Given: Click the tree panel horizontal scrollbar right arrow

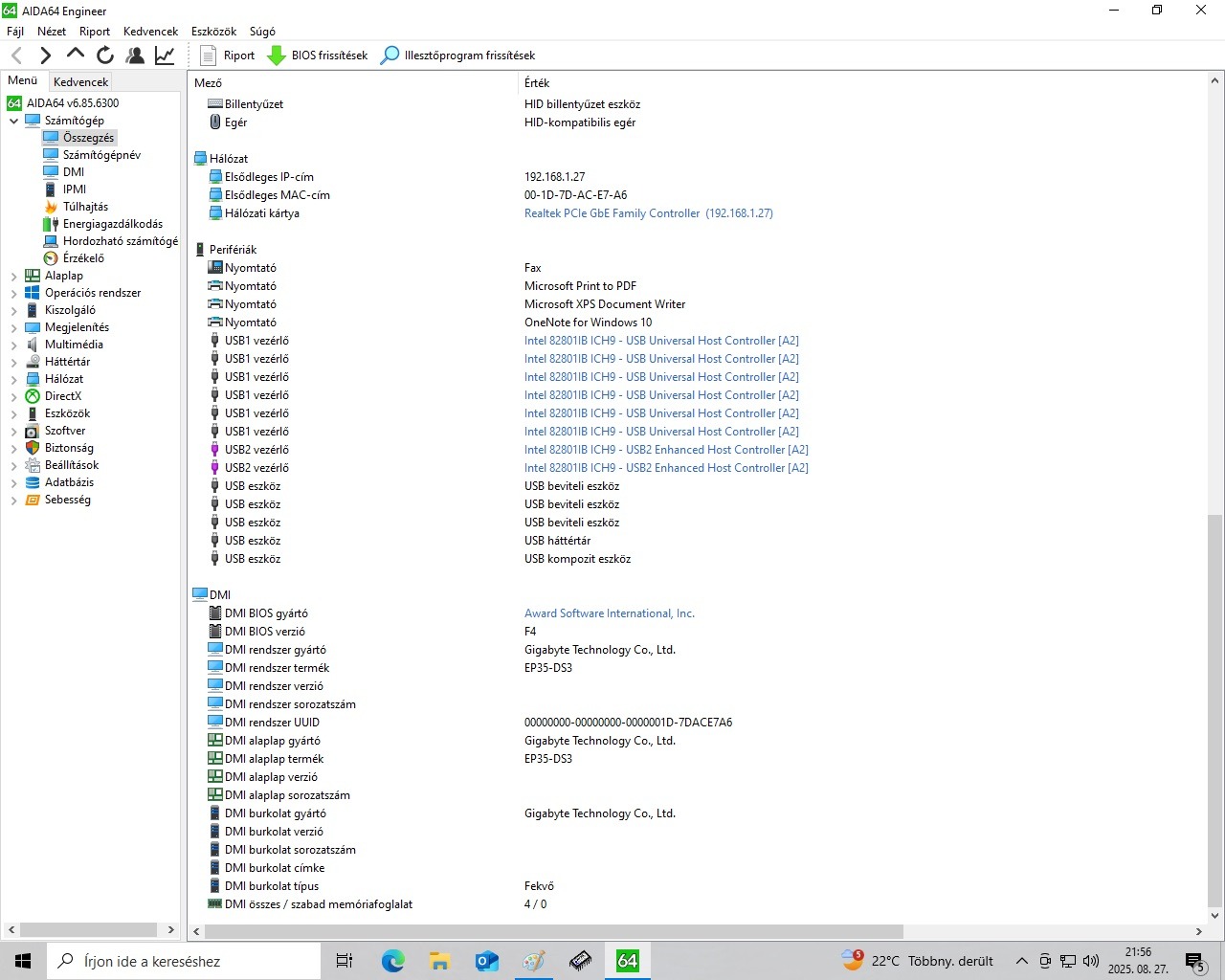Looking at the screenshot, I should [x=171, y=929].
